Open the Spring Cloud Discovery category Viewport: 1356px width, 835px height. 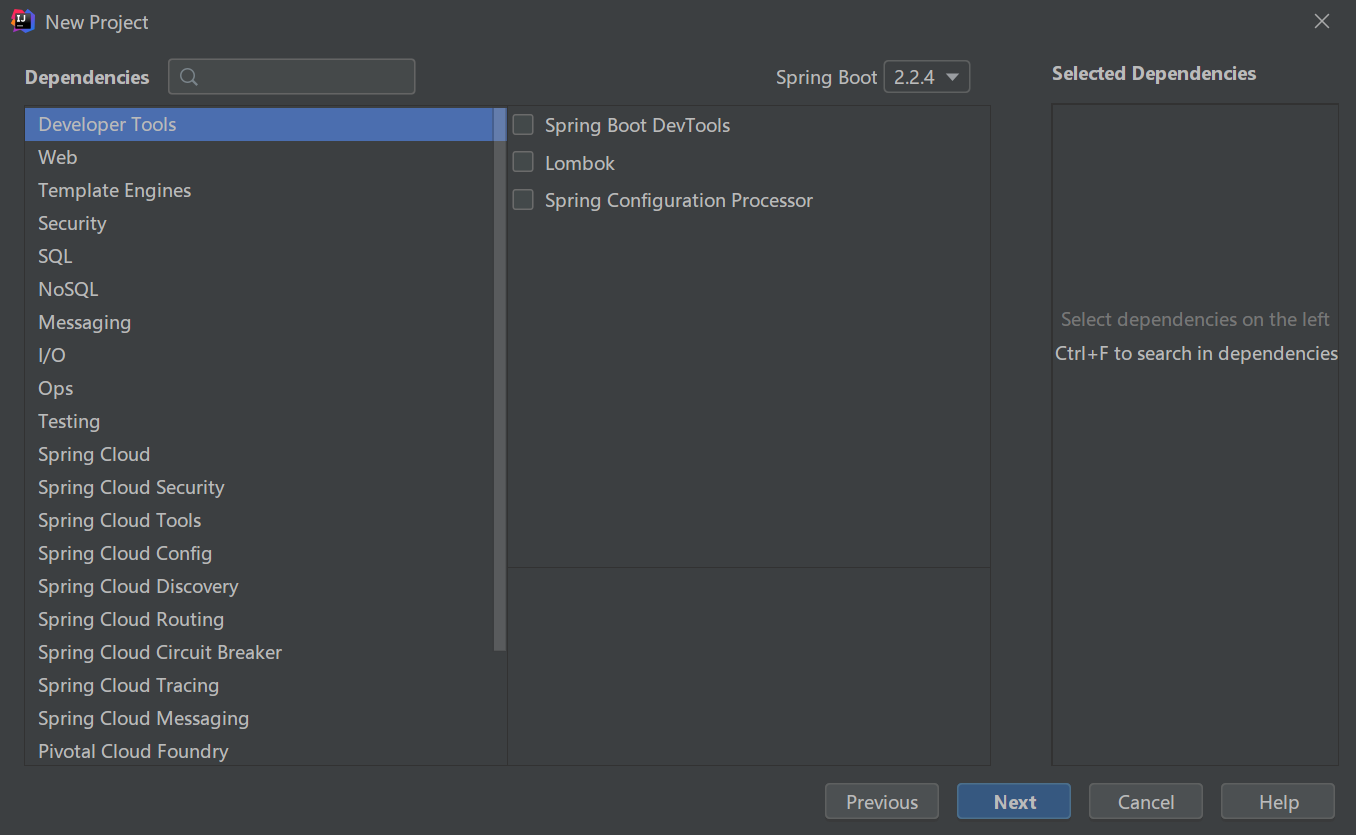coord(138,586)
